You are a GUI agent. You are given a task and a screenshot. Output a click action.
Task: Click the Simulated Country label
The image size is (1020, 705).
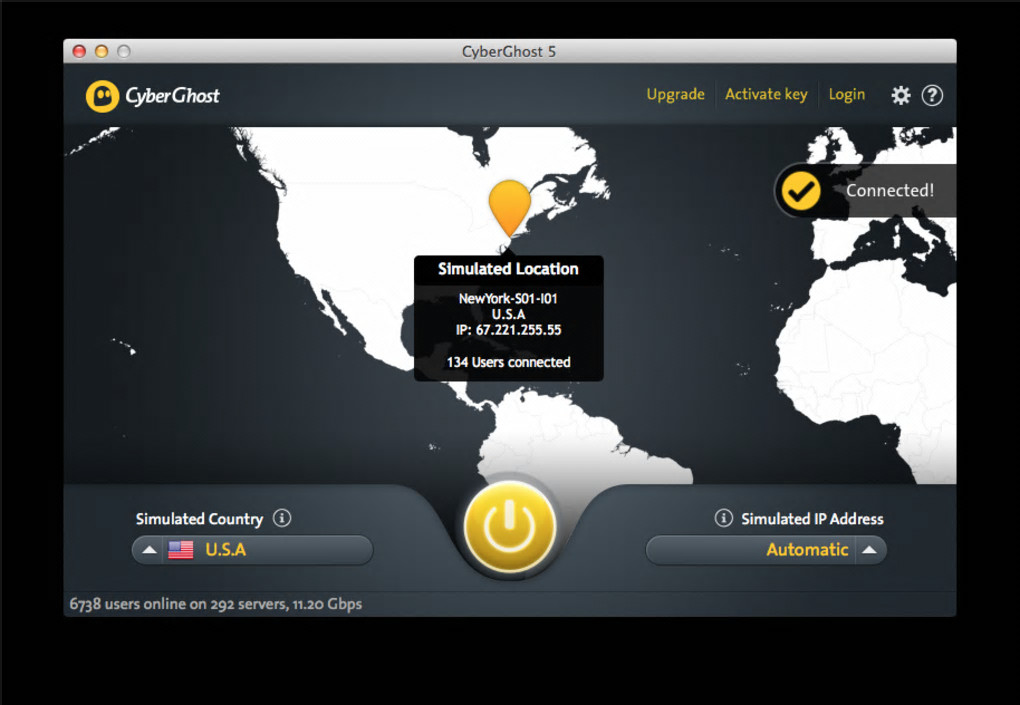(x=199, y=519)
